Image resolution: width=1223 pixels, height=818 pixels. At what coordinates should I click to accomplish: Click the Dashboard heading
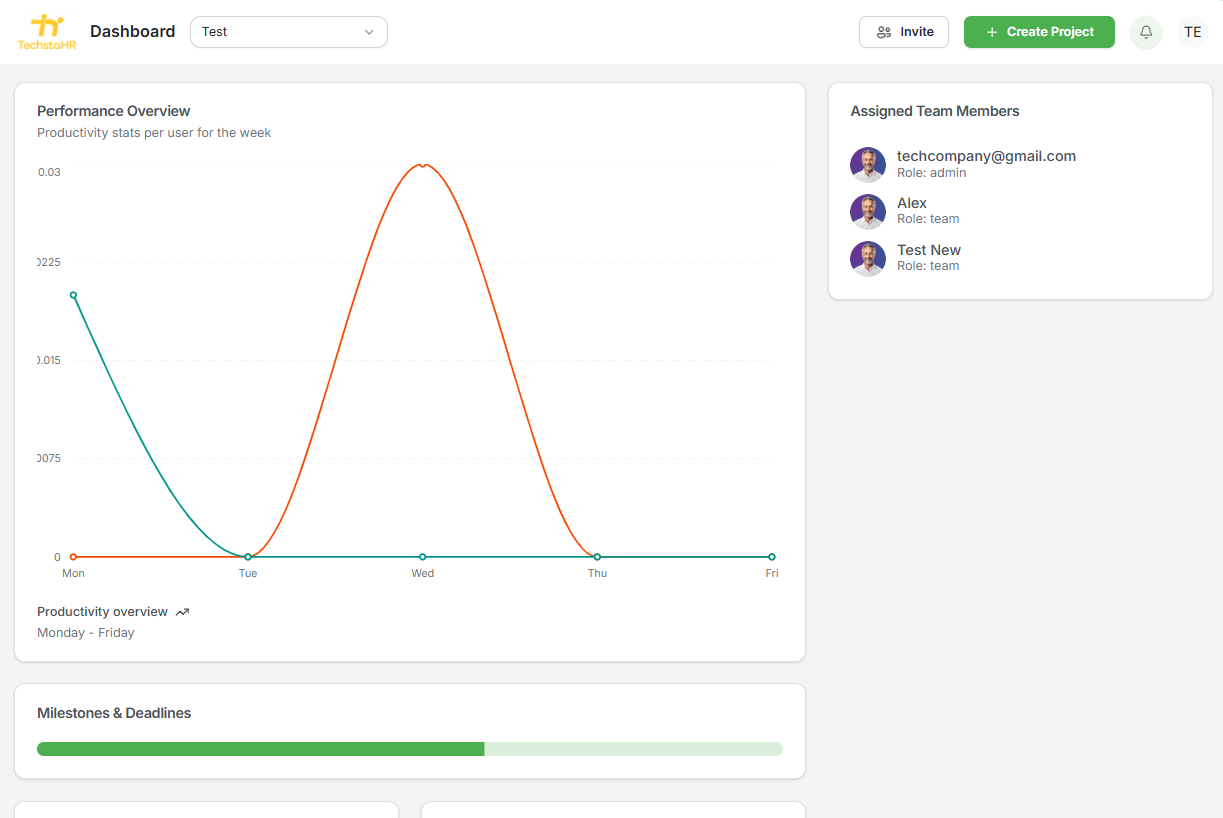point(132,31)
